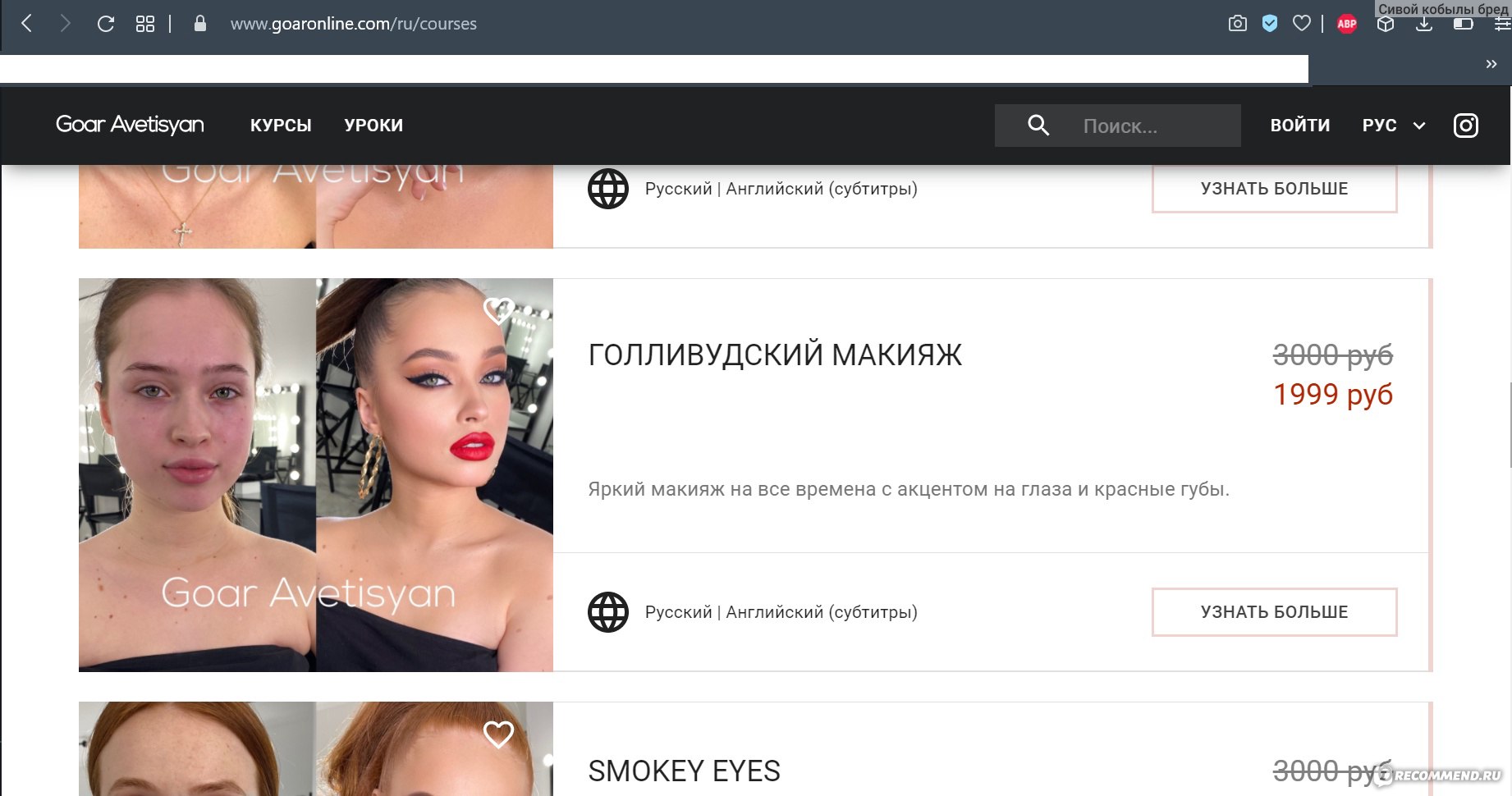
Task: Expand the bookmarks bar overflow chevrons
Action: [x=1491, y=64]
